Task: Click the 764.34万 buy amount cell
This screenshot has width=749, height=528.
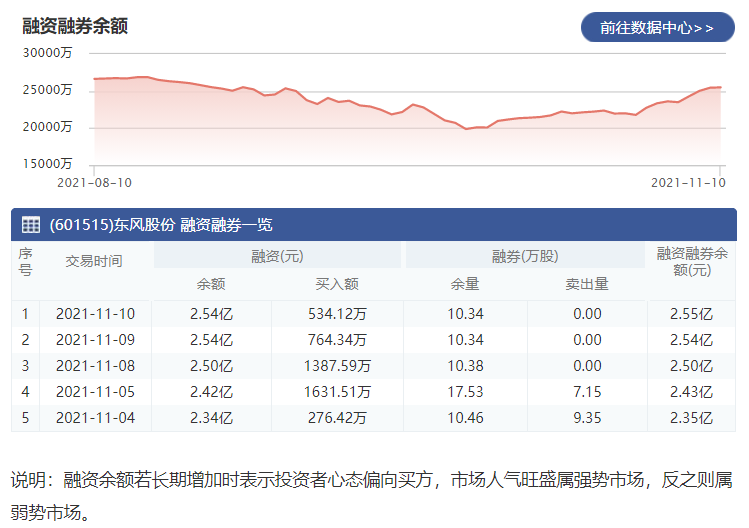Action: [337, 340]
